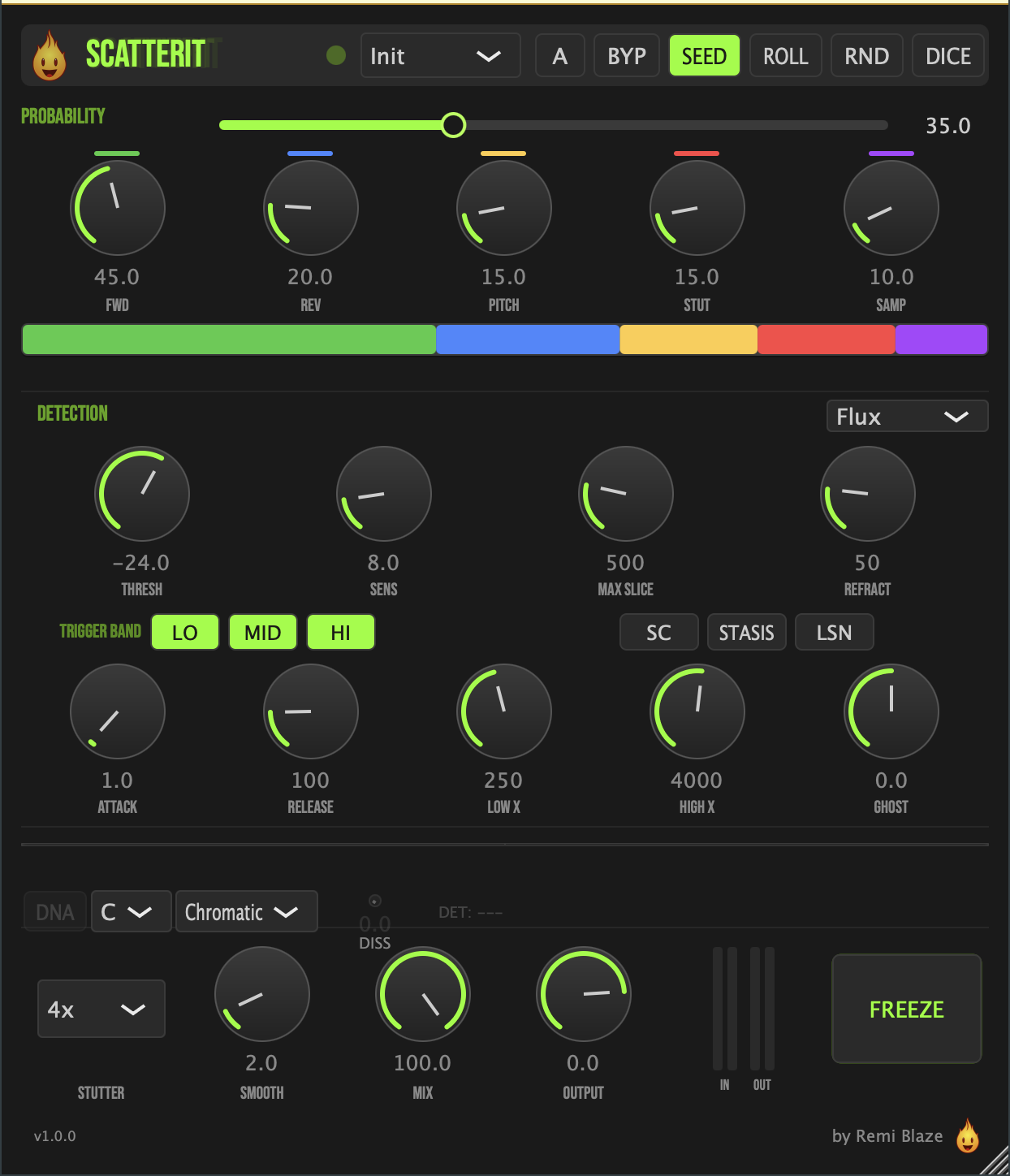This screenshot has width=1010, height=1176.
Task: Click the PITCH knob
Action: pos(504,208)
